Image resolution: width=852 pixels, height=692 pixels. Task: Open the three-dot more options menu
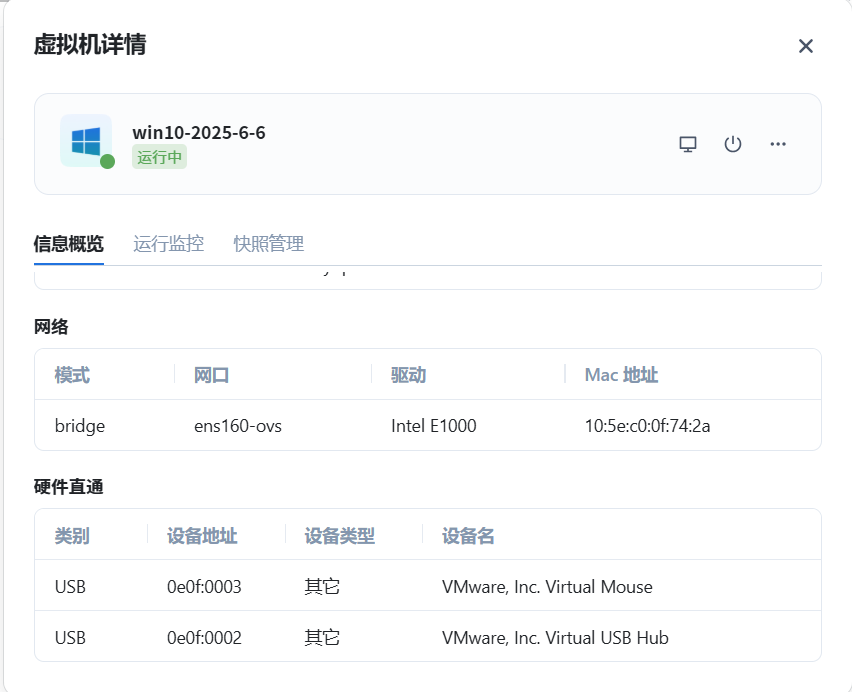[x=778, y=144]
